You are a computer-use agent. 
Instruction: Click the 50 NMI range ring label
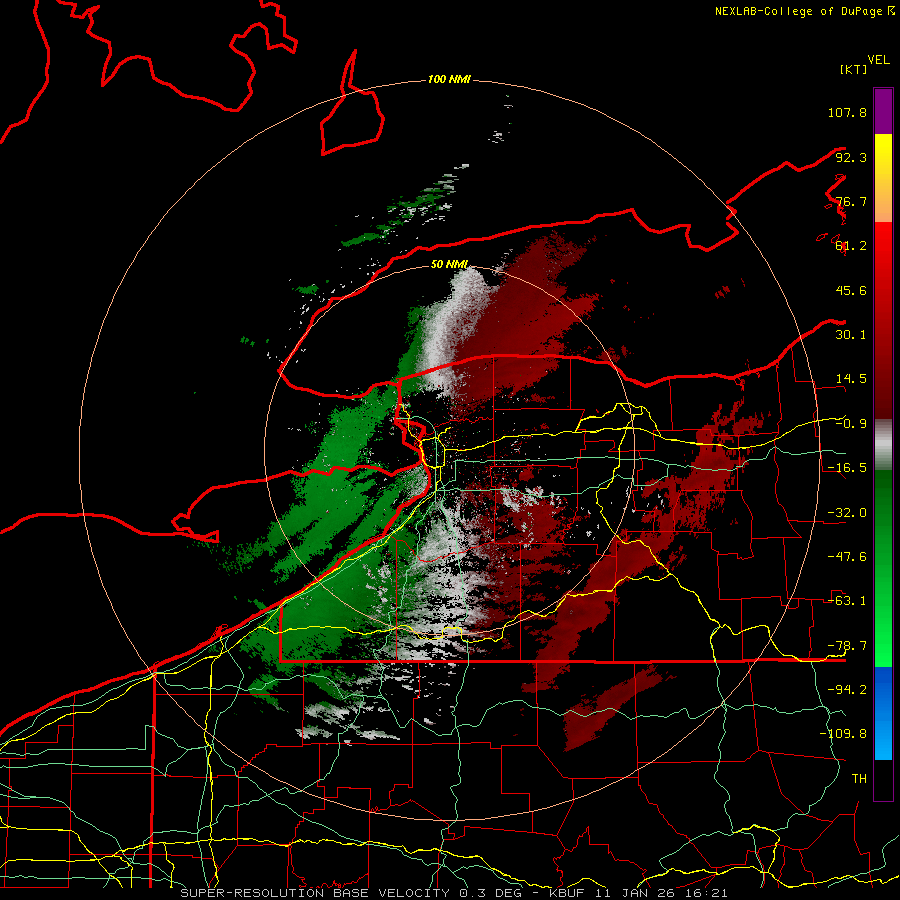(449, 264)
